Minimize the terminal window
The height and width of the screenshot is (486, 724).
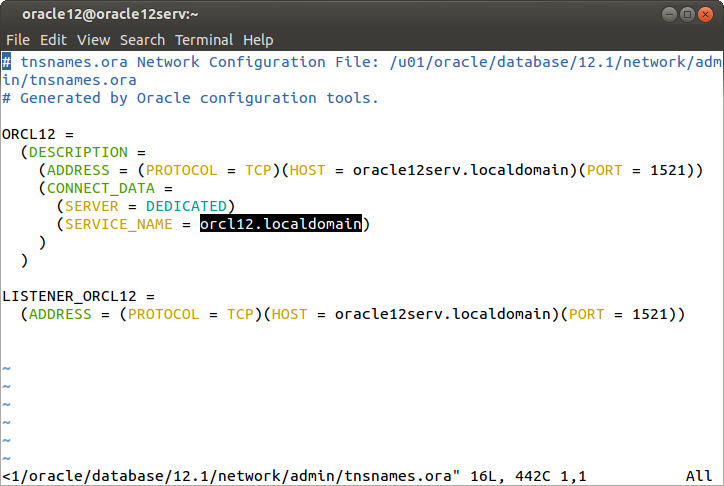[669, 14]
